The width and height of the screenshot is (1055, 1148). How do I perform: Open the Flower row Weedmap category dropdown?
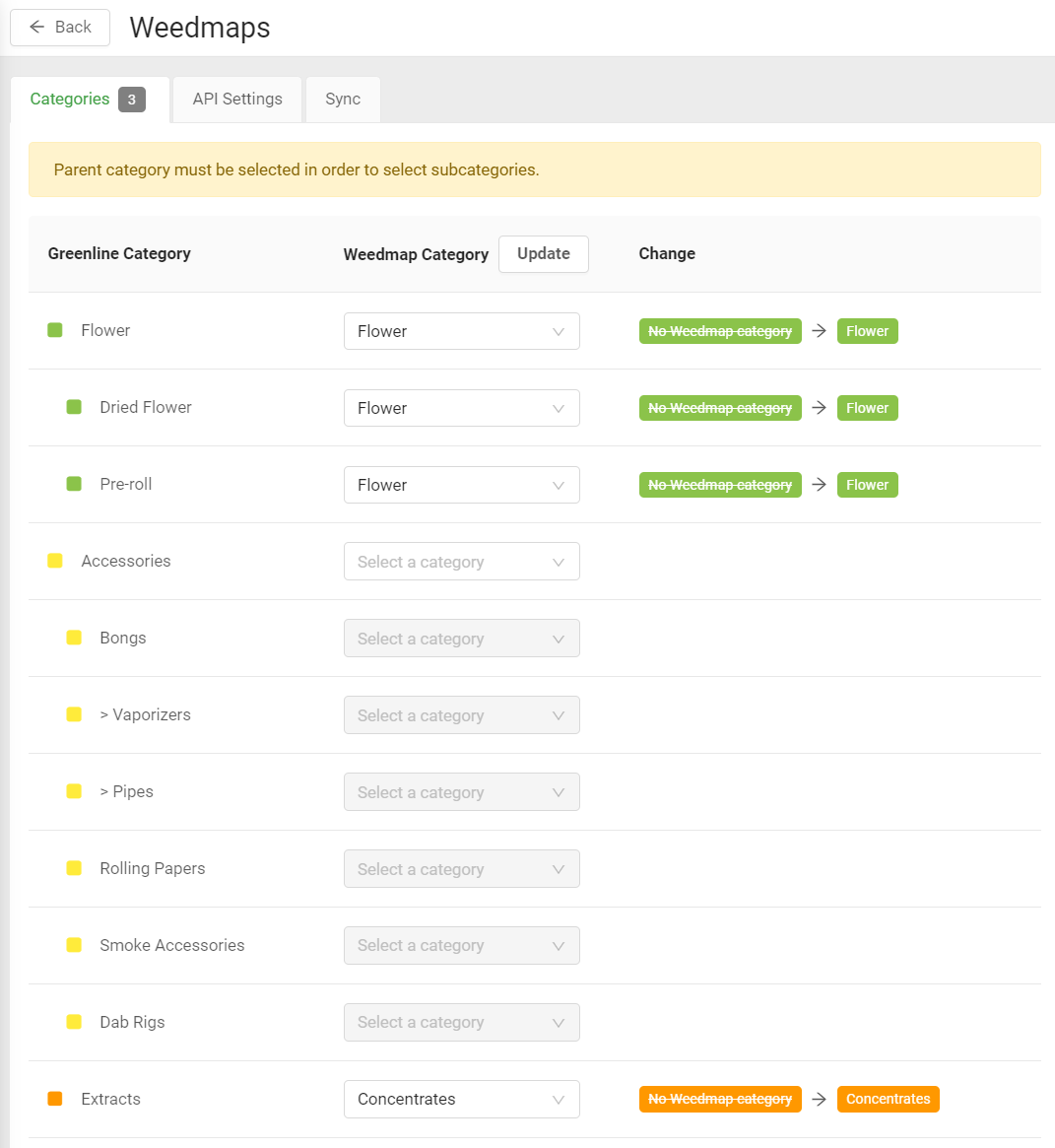(x=461, y=331)
